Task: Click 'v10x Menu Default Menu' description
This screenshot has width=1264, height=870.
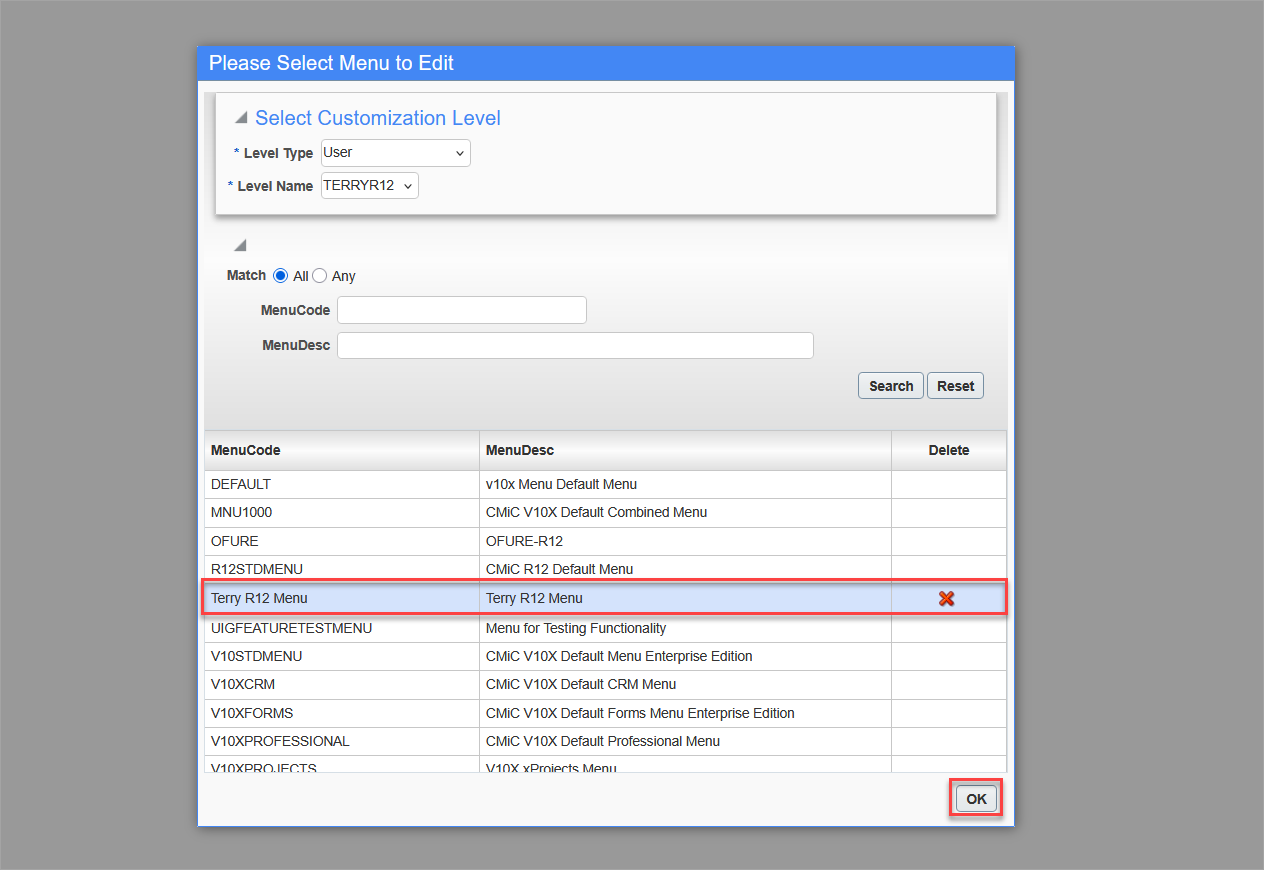Action: pos(561,484)
